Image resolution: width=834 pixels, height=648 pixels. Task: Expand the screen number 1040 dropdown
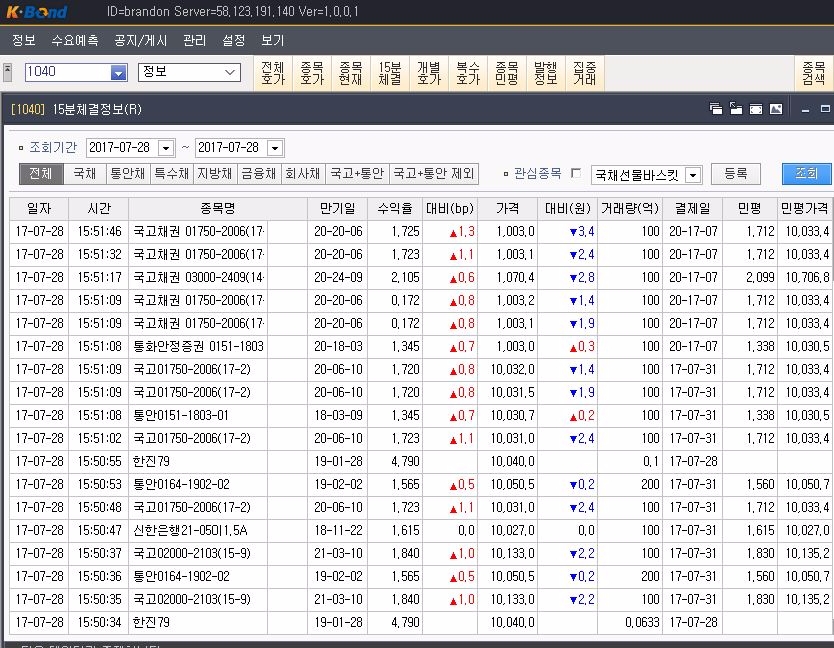click(119, 72)
